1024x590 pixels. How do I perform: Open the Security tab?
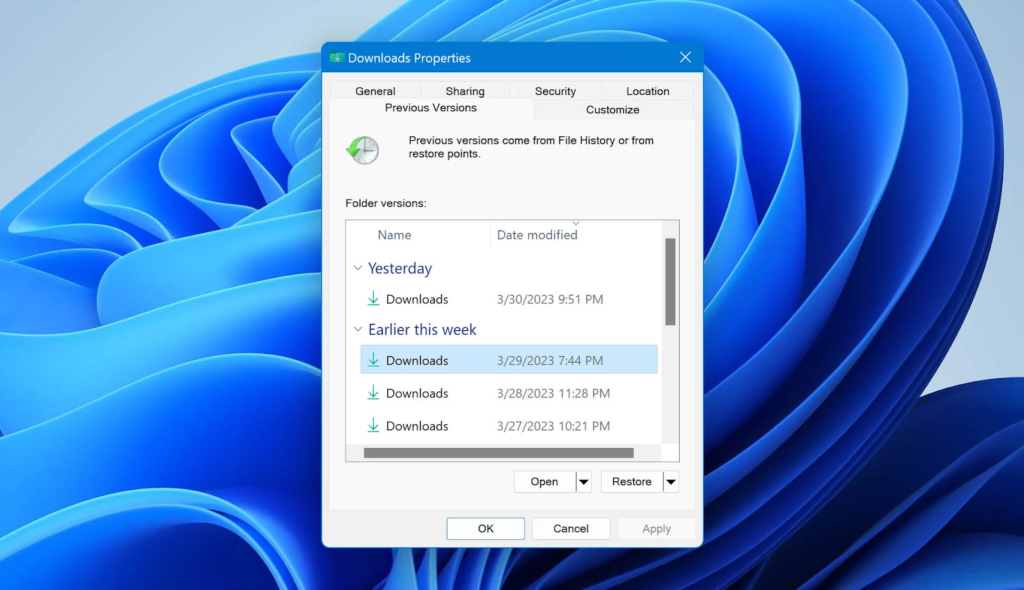pos(555,91)
